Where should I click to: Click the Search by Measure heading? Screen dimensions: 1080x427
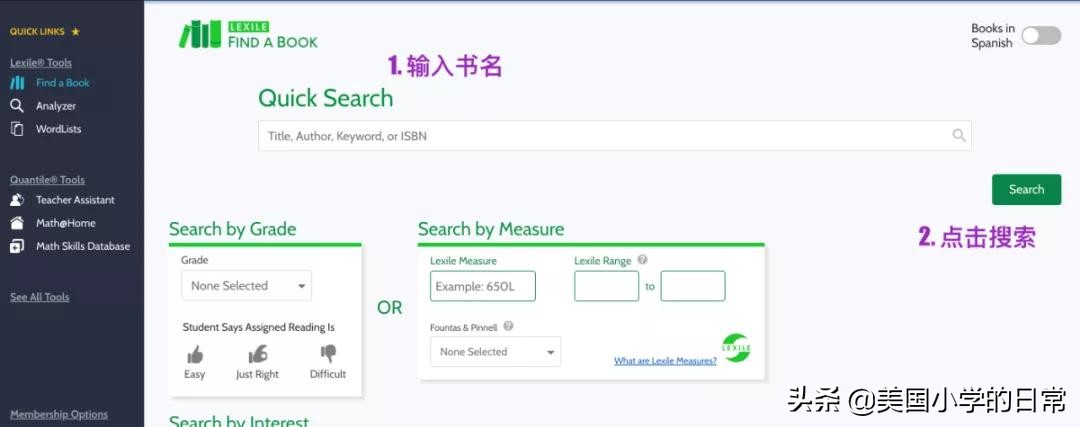491,229
